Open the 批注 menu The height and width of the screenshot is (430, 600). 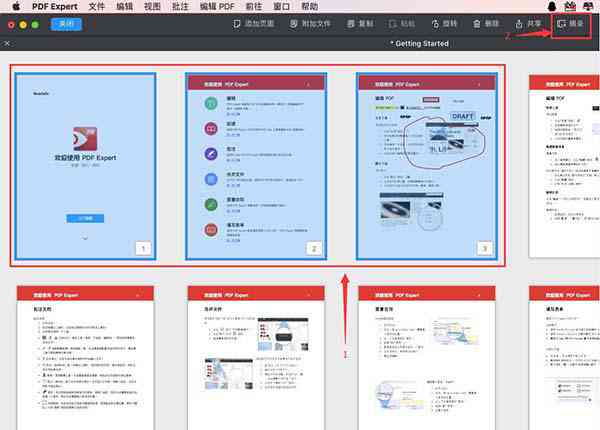tap(180, 7)
